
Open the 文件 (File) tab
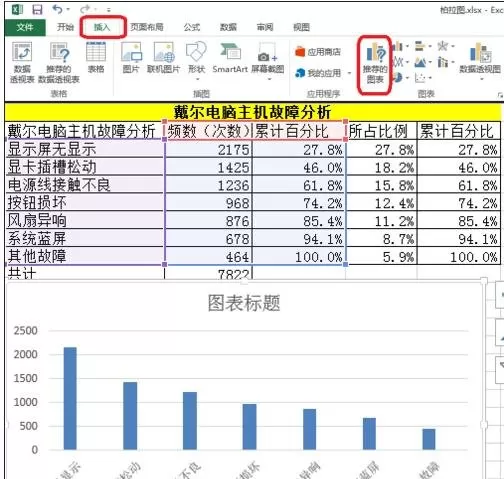pyautogui.click(x=25, y=27)
